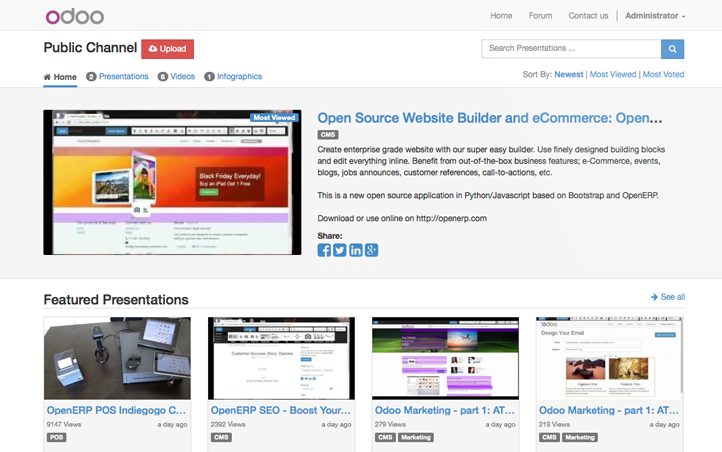The width and height of the screenshot is (722, 452).
Task: Click the Upload button
Action: [168, 49]
